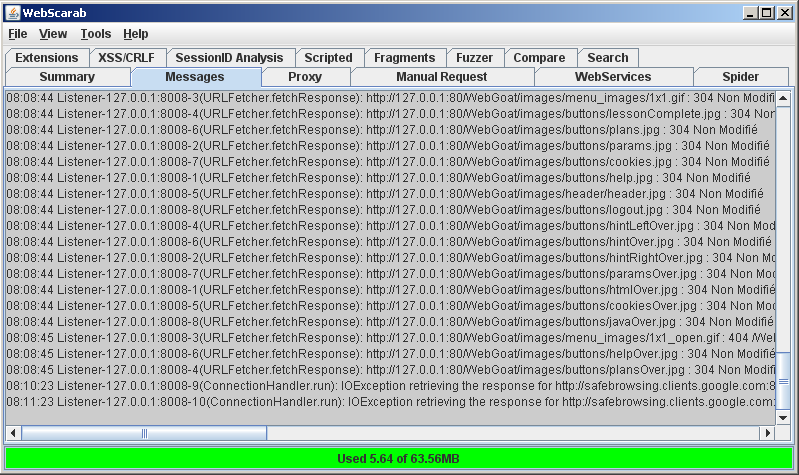
Task: Open the Manual Request tab
Action: 441,77
